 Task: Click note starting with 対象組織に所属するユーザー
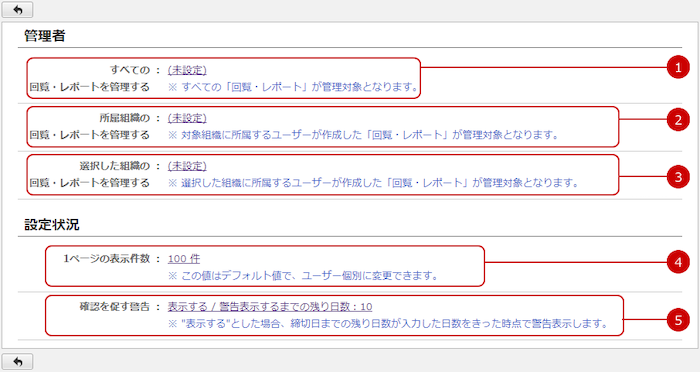[x=363, y=134]
